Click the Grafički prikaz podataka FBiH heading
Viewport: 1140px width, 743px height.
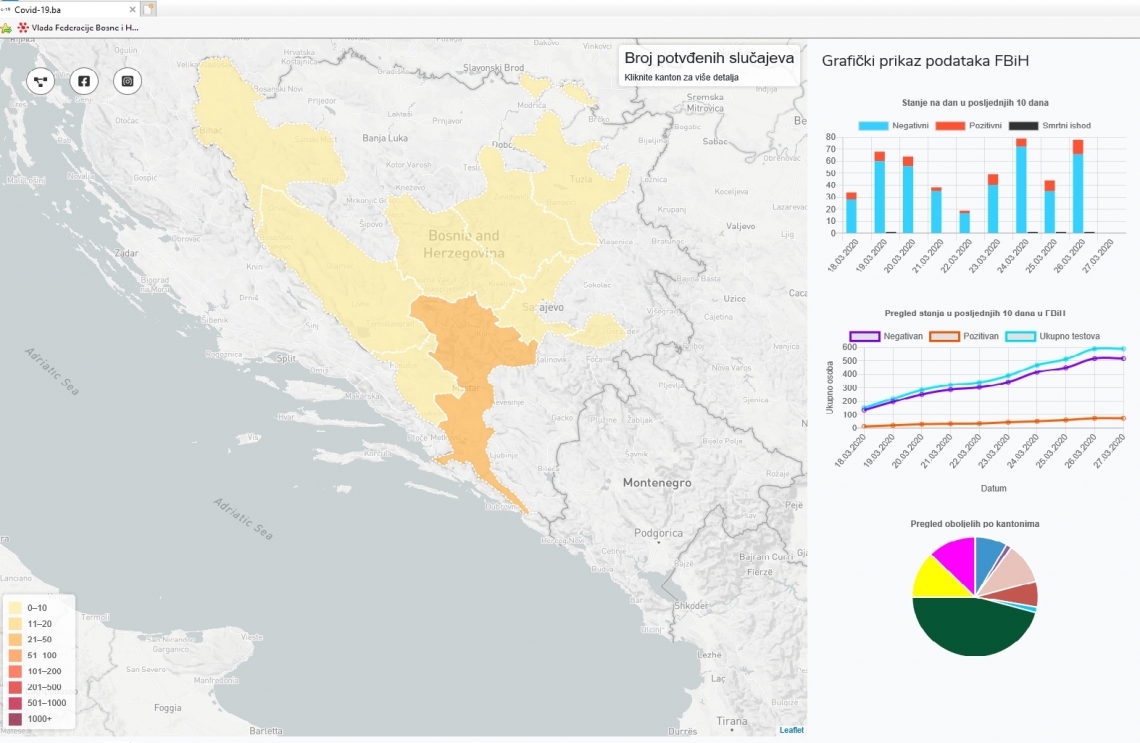pyautogui.click(x=925, y=61)
